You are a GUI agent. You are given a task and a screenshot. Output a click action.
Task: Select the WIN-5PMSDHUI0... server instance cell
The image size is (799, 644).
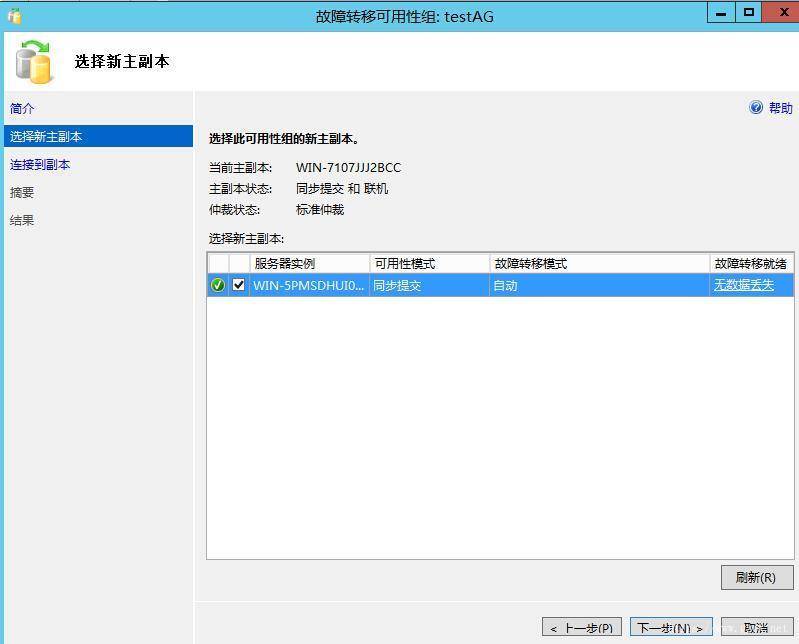[309, 285]
